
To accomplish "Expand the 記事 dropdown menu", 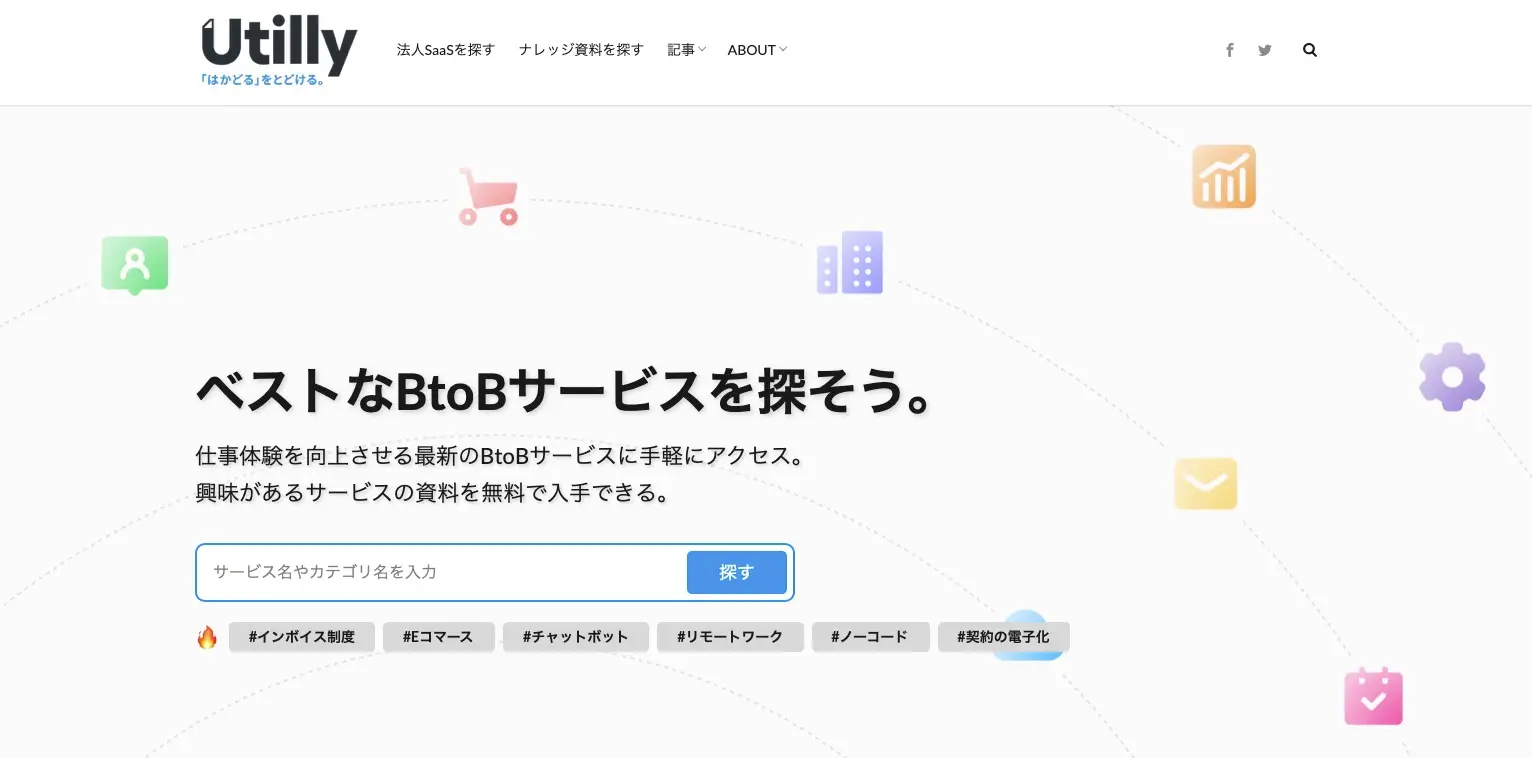I will pos(686,50).
